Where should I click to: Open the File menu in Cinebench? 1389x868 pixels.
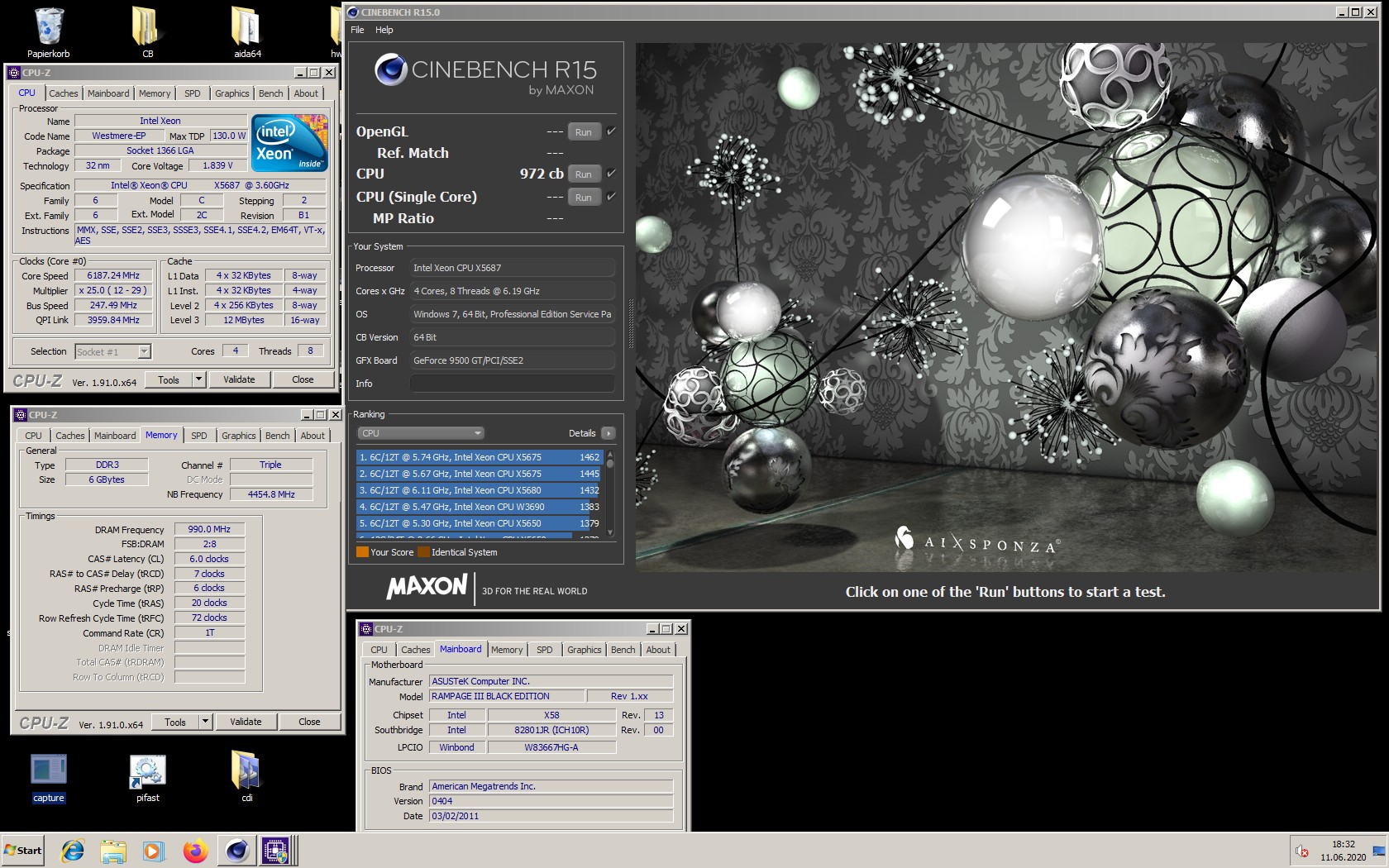pyautogui.click(x=357, y=30)
